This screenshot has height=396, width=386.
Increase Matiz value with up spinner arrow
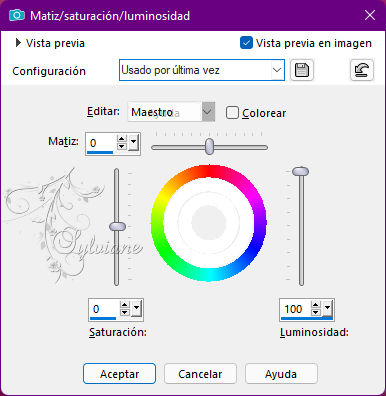[122, 139]
